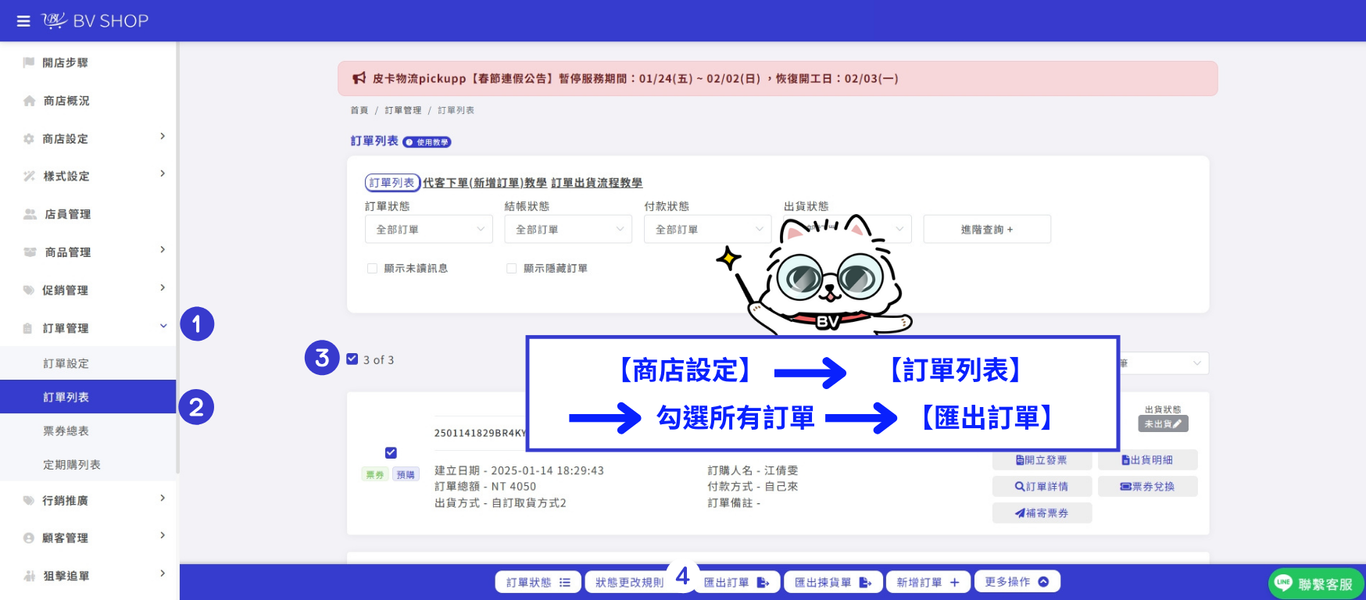Viewport: 1366px width, 600px height.
Task: Expand the 行銷推廣 sidebar chevron
Action: [162, 498]
